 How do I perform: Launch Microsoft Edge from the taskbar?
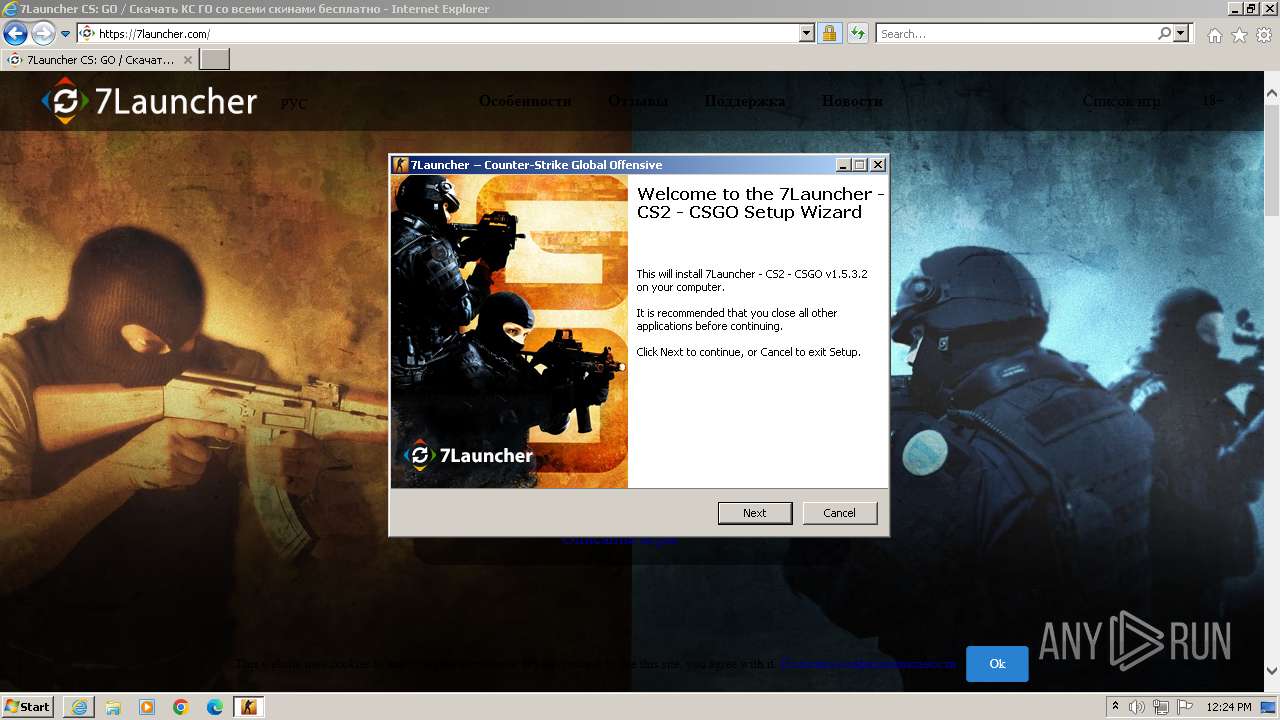(215, 707)
